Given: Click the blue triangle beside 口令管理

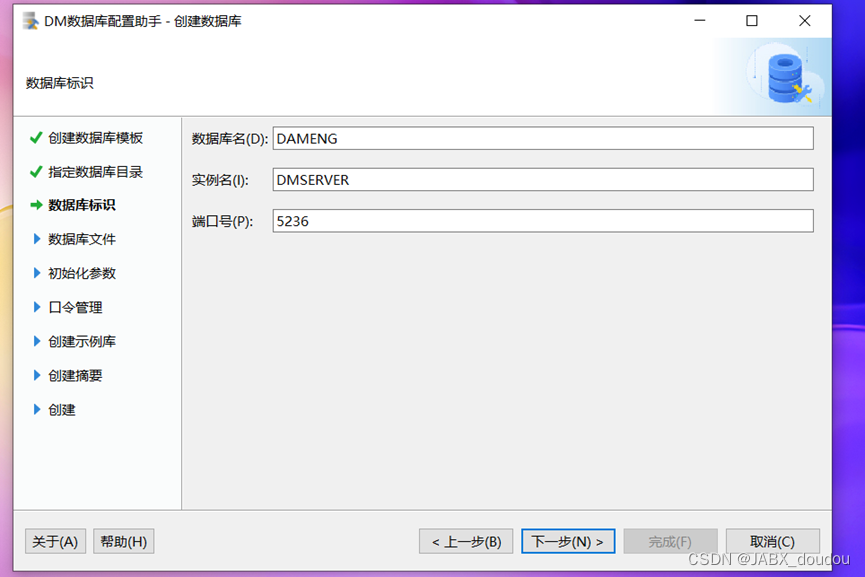Looking at the screenshot, I should (37, 307).
